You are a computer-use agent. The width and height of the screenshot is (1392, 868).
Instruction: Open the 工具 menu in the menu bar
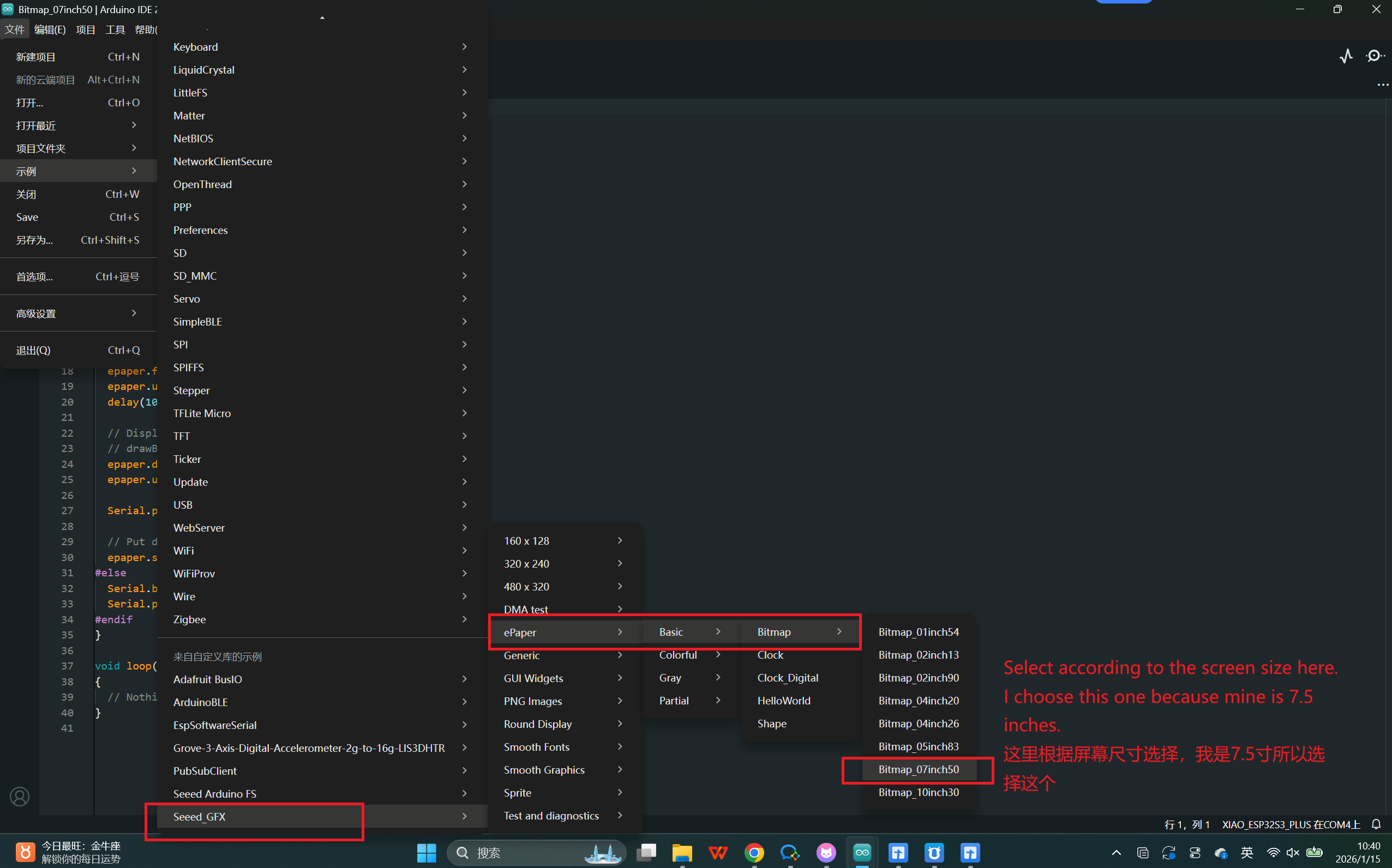(x=115, y=30)
